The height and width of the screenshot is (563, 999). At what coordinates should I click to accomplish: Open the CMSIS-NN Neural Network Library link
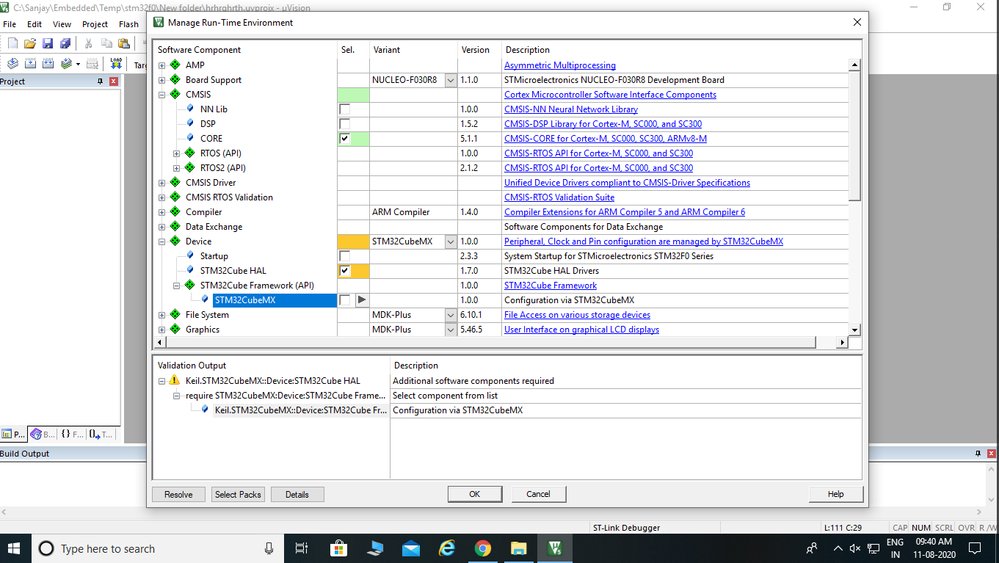coord(571,109)
